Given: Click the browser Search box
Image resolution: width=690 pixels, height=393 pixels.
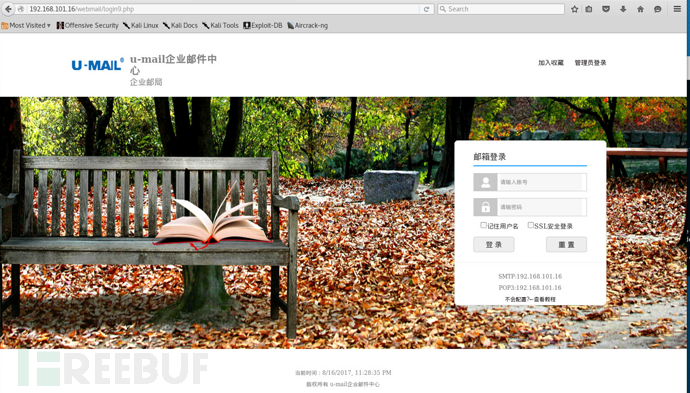Looking at the screenshot, I should coord(501,9).
